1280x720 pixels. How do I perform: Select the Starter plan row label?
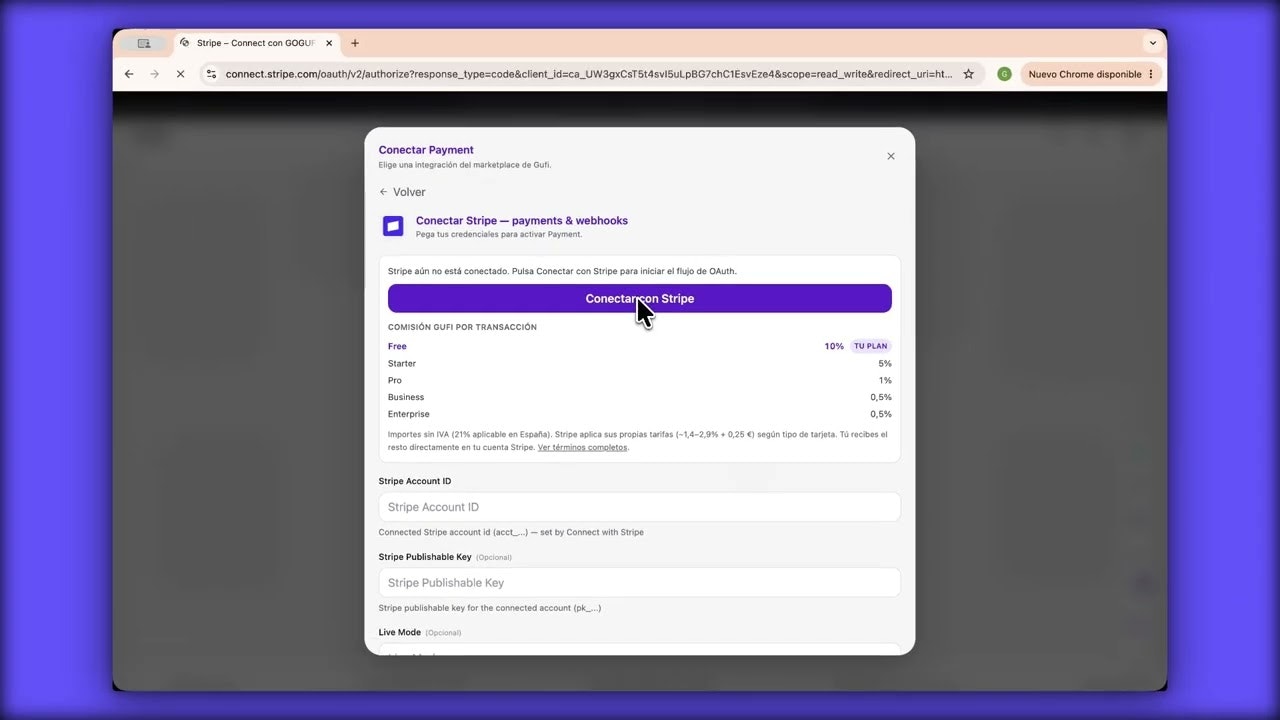pos(402,363)
